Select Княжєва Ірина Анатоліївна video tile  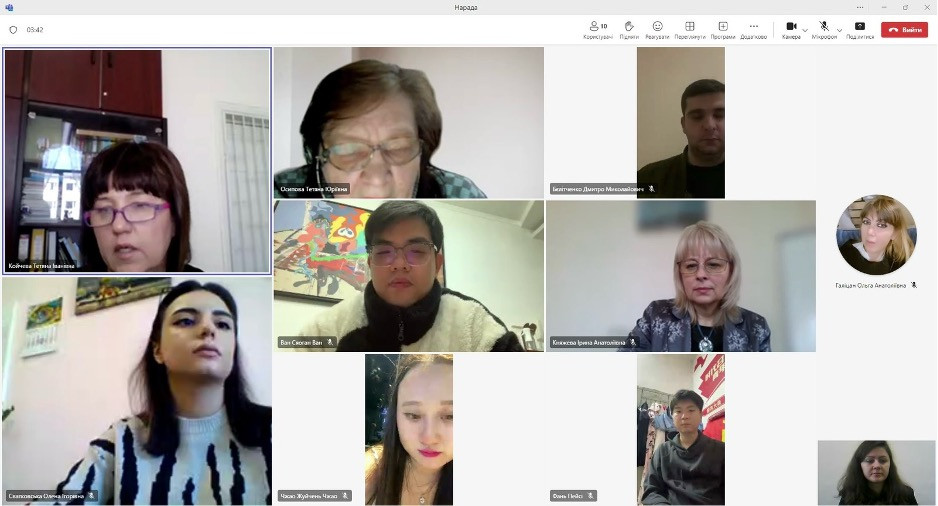point(681,276)
